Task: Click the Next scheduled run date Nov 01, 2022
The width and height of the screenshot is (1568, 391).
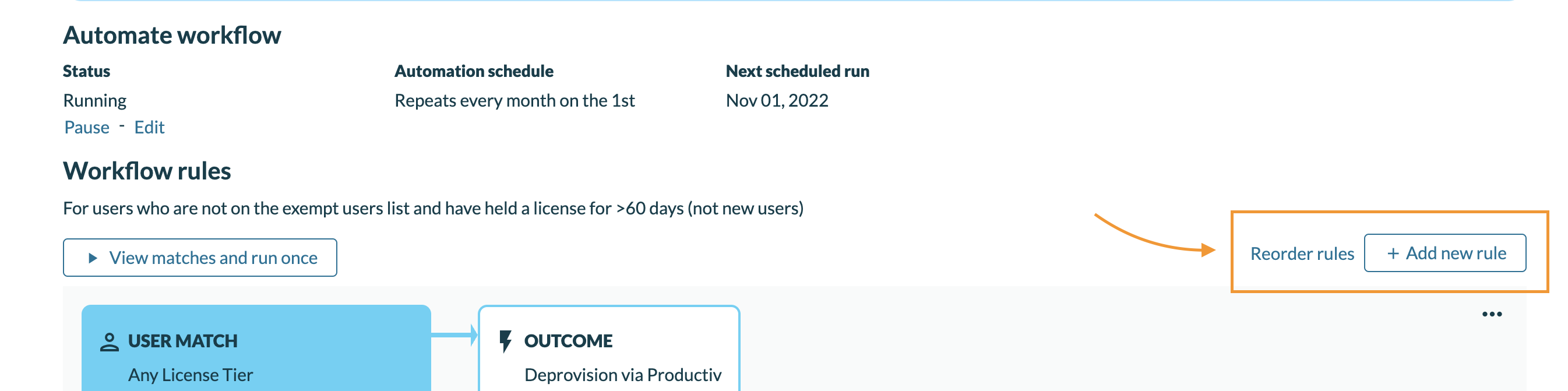Action: [x=777, y=100]
